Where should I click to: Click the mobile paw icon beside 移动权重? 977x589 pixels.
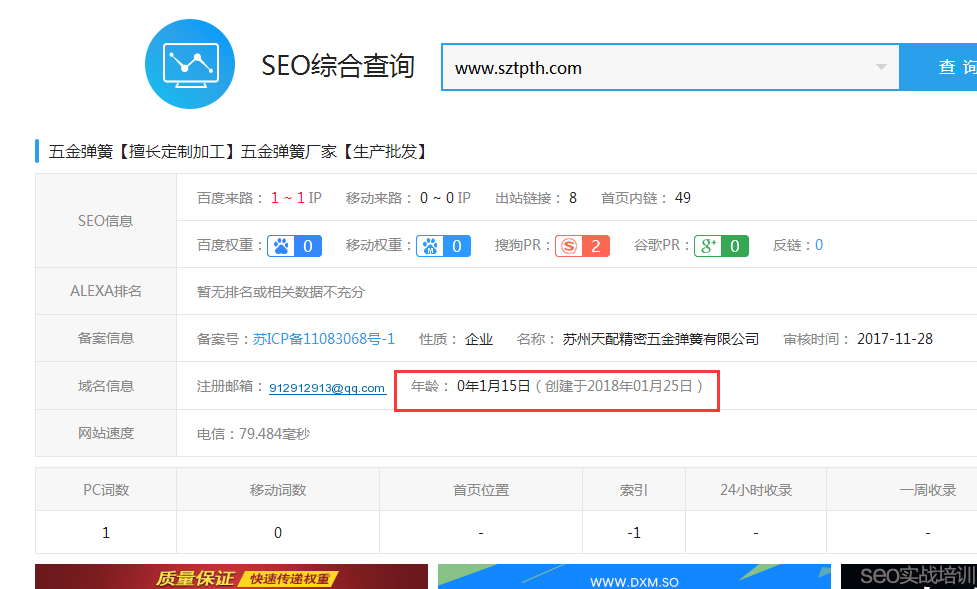click(431, 245)
